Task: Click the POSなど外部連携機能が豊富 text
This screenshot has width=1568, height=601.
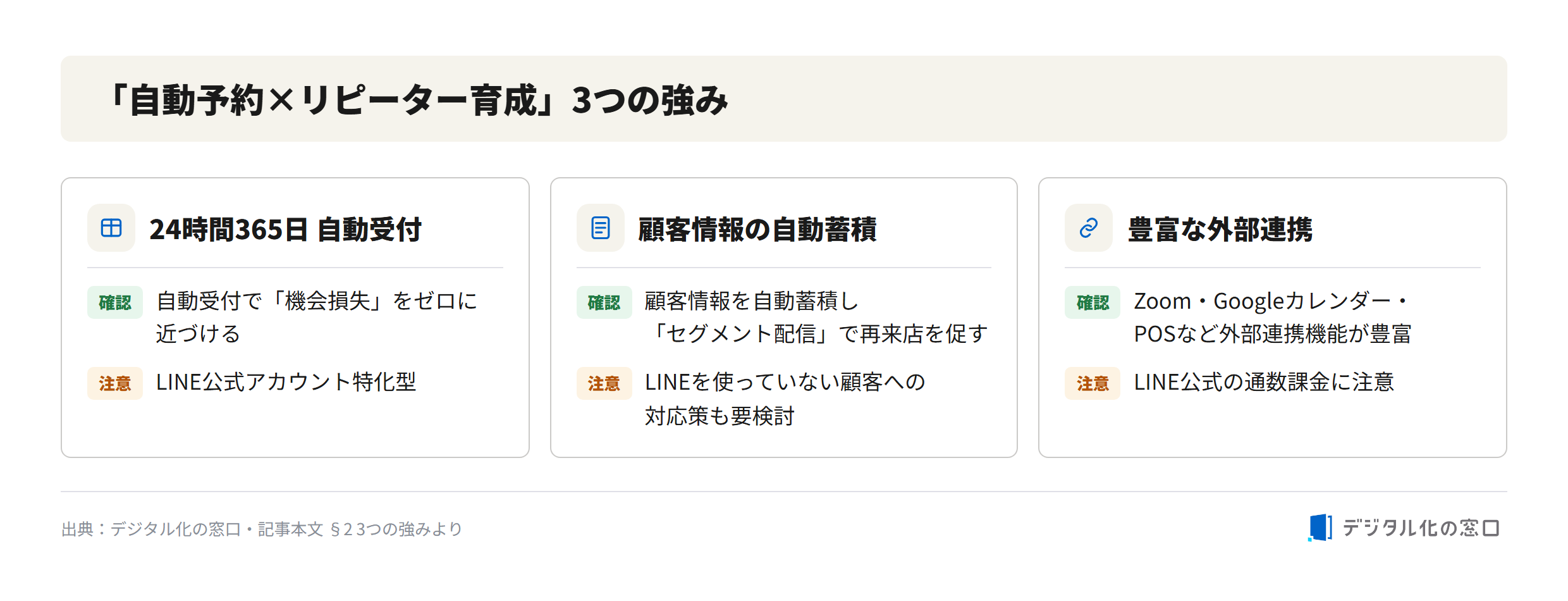Action: (1273, 334)
